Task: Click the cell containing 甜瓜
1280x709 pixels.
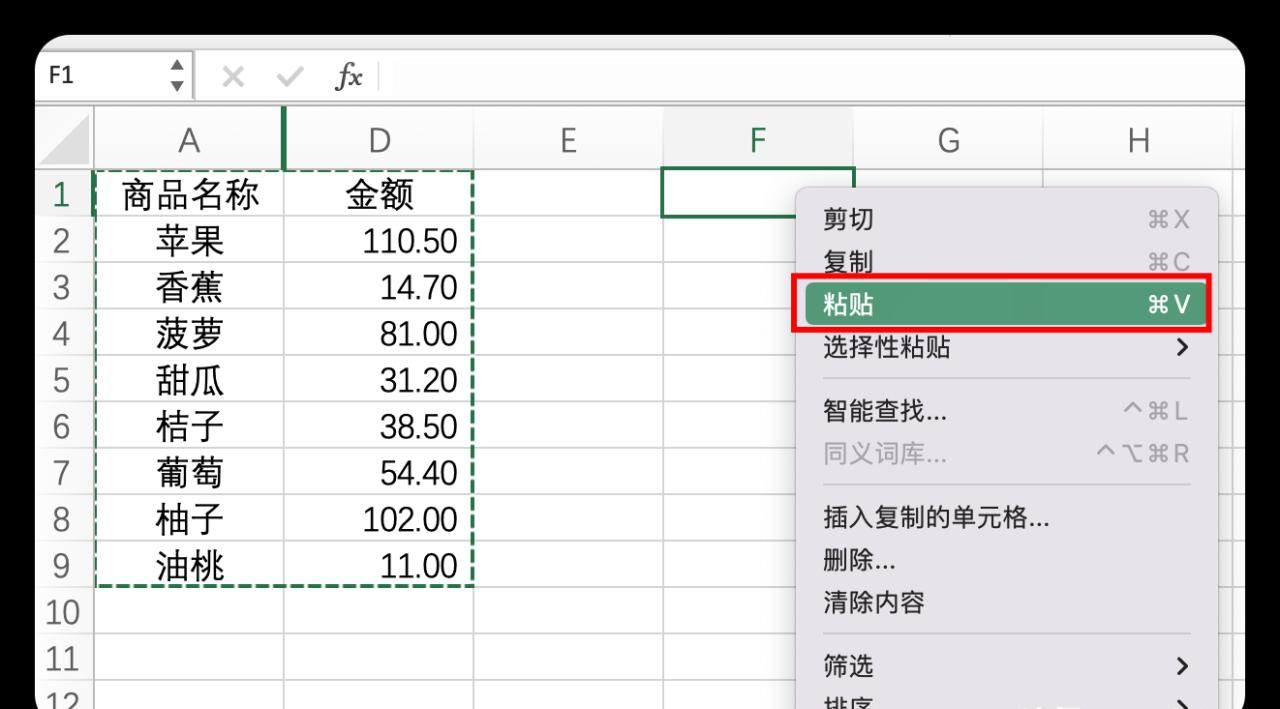Action: coord(189,381)
